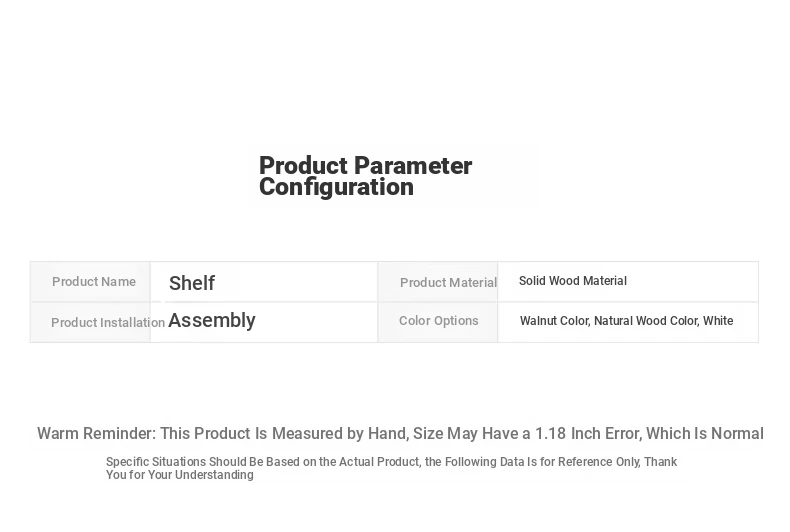Select the 'You for Your Understanding' line
Screen dimensions: 790x532
[180, 475]
